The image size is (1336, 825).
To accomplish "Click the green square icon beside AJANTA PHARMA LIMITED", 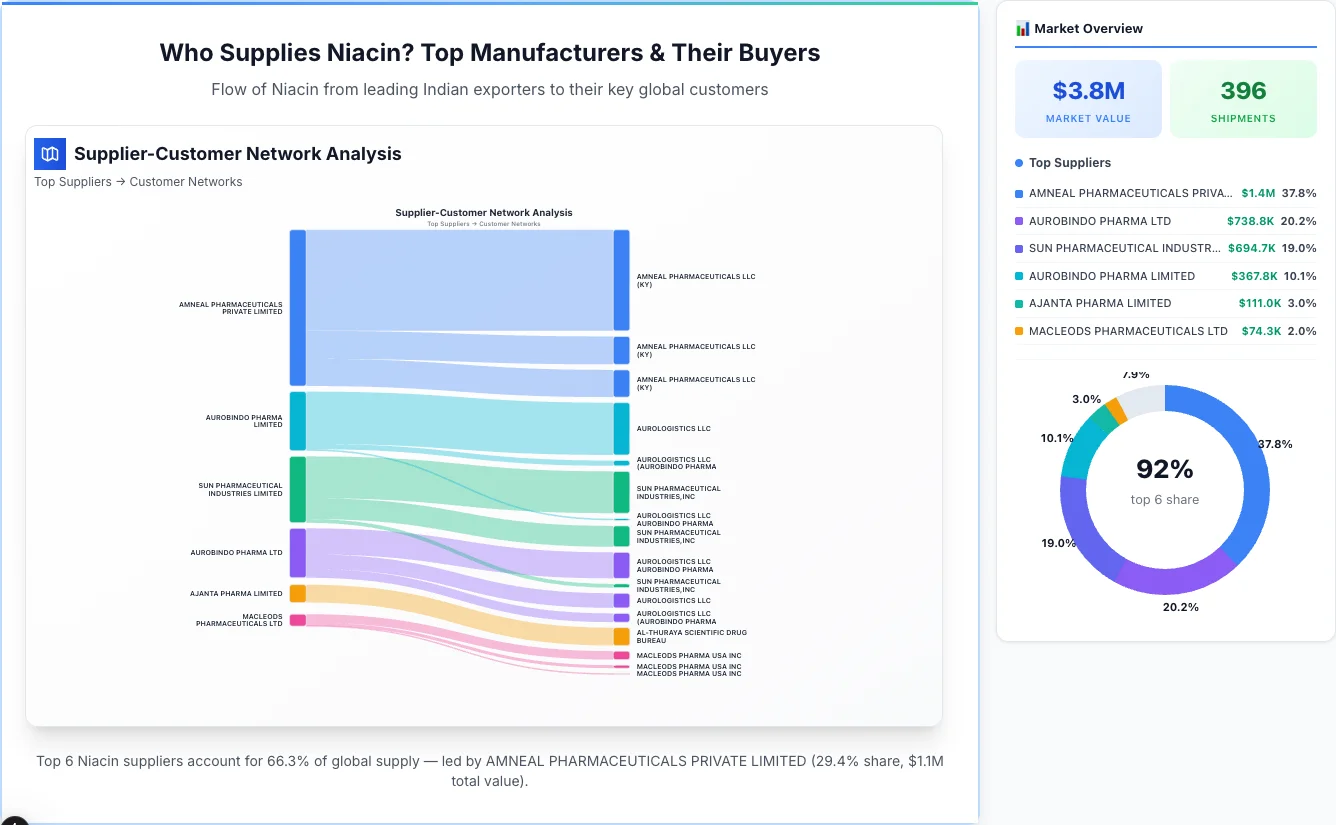I will click(1018, 303).
